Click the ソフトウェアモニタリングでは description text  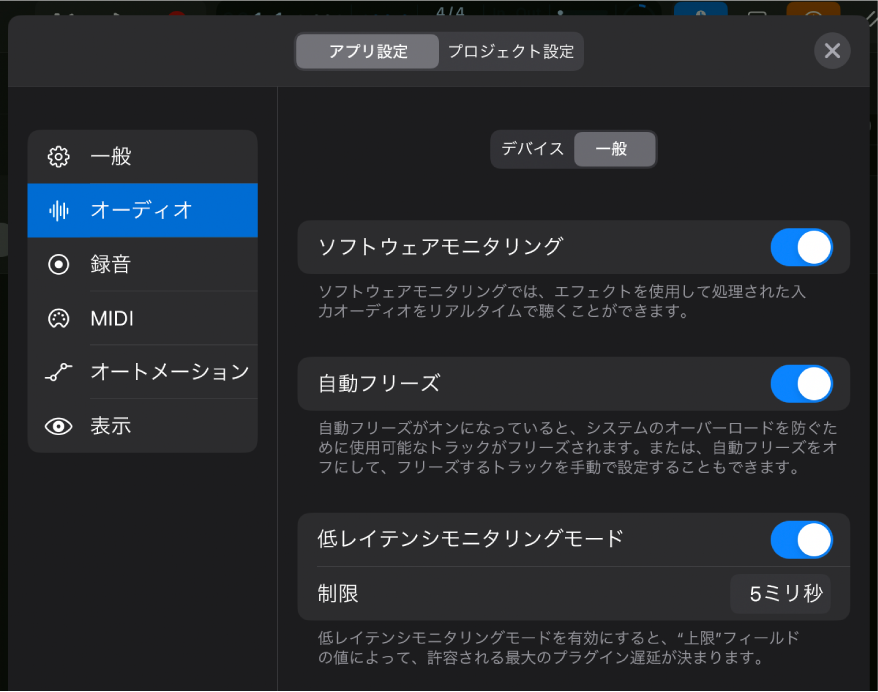point(562,301)
